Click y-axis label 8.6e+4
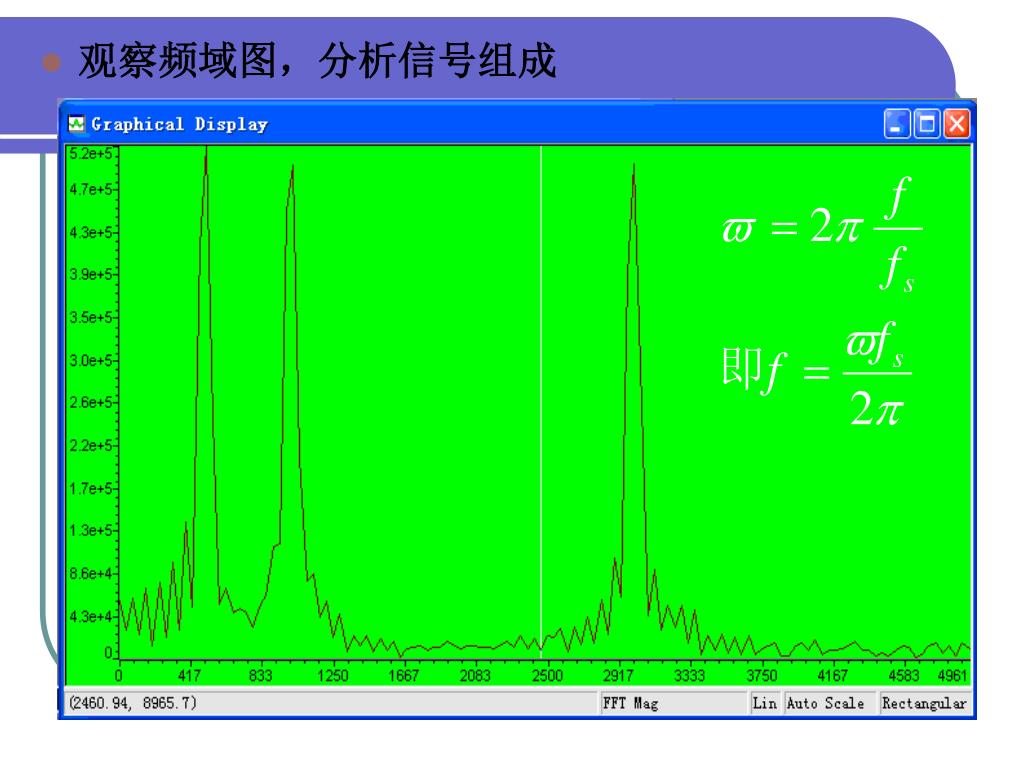 pos(91,573)
